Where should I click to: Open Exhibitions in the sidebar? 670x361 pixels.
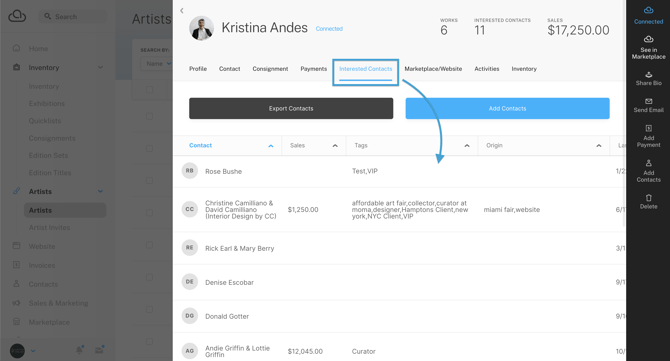click(x=47, y=103)
